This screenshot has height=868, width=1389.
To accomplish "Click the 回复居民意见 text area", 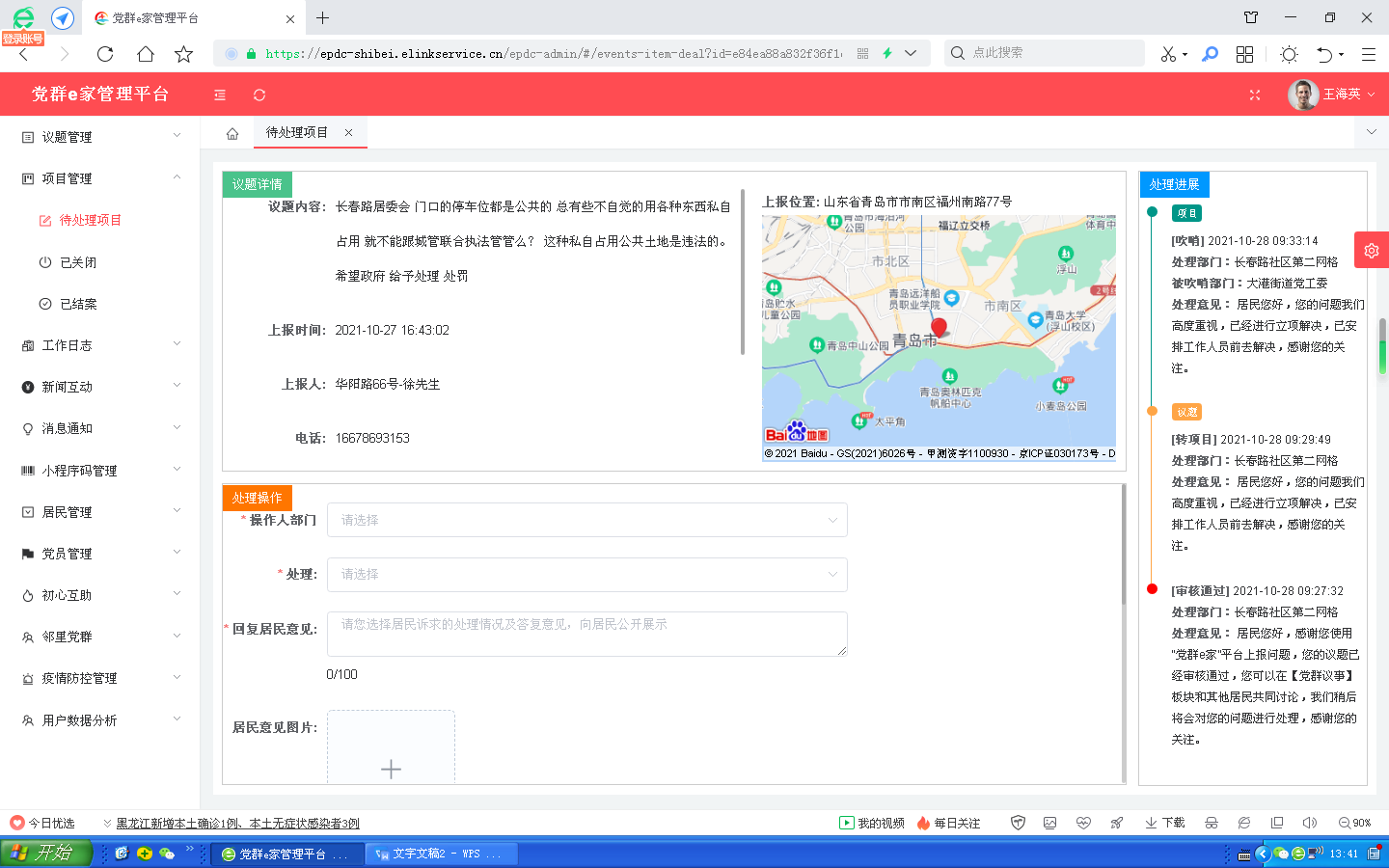I will tap(586, 635).
